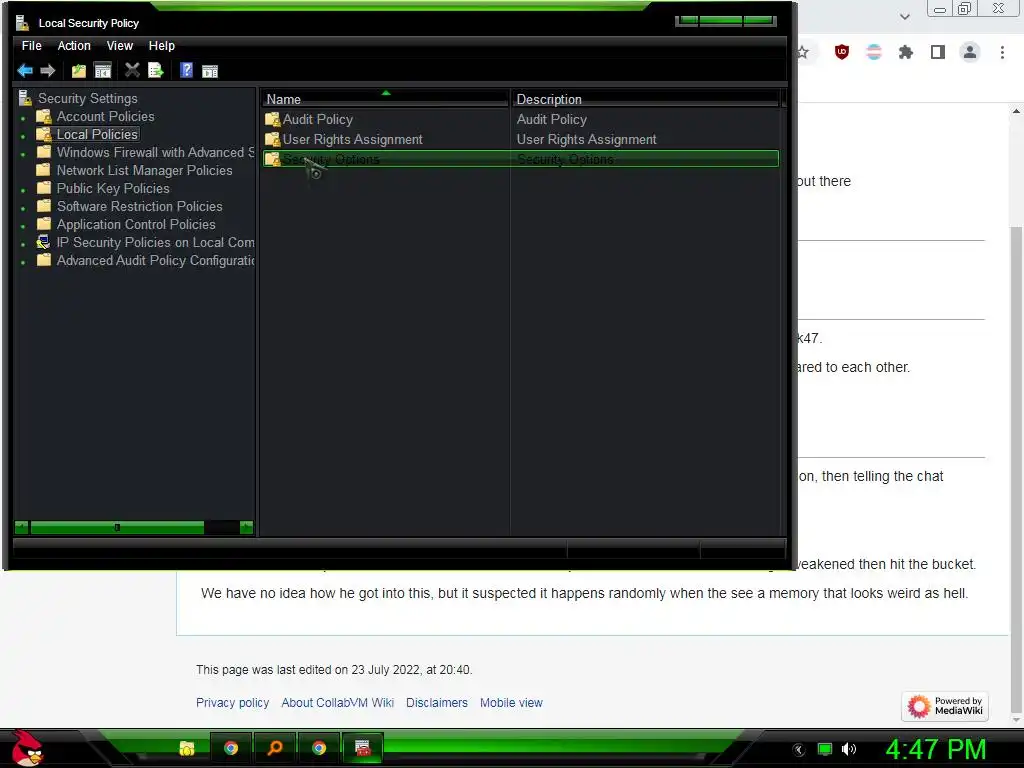Select the Audit Policy list row name
The width and height of the screenshot is (1024, 768).
(317, 120)
